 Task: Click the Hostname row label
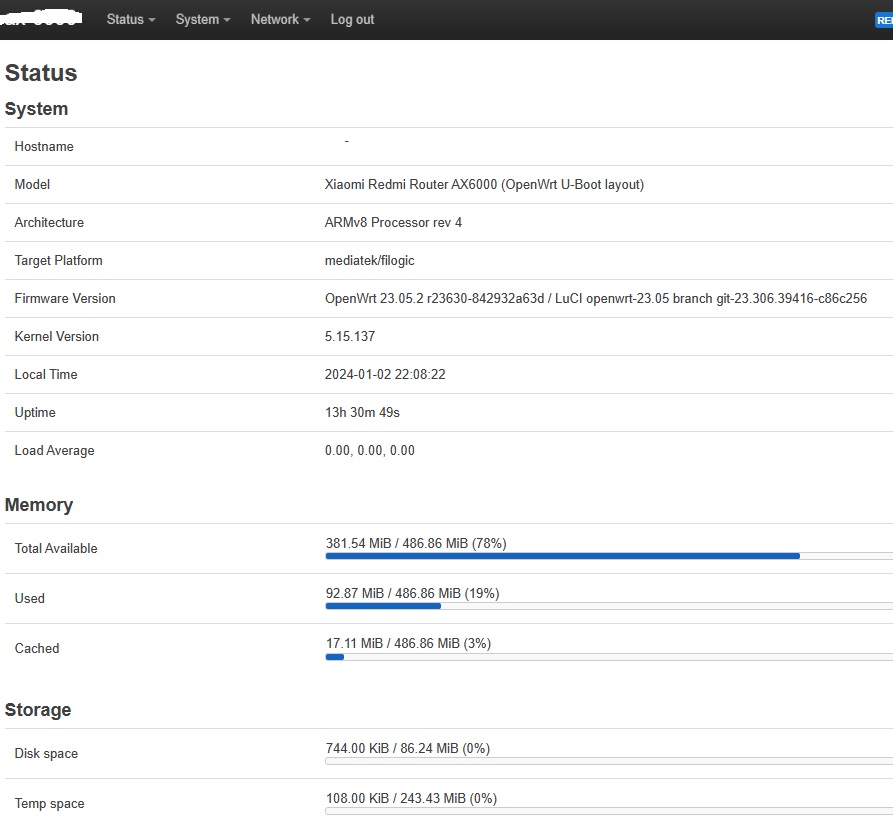tap(44, 146)
